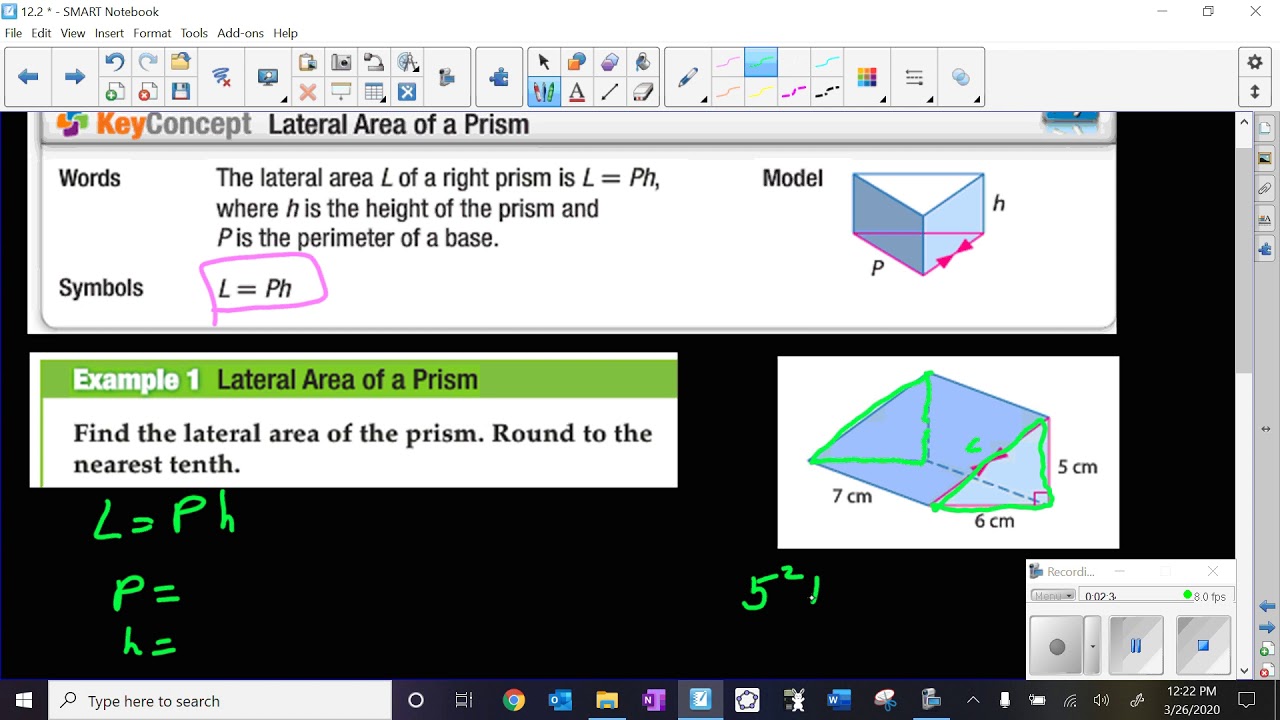Activate the Pens tool
Image resolution: width=1280 pixels, height=720 pixels.
(x=544, y=92)
